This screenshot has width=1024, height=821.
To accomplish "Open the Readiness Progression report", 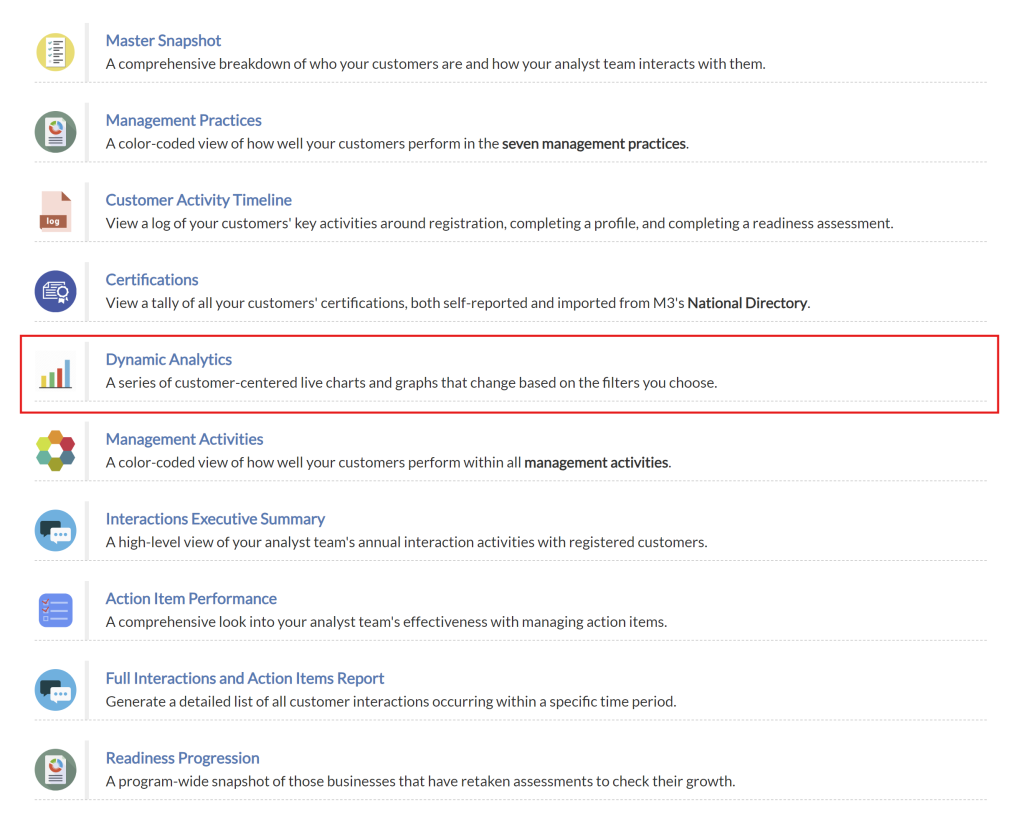I will [x=182, y=758].
